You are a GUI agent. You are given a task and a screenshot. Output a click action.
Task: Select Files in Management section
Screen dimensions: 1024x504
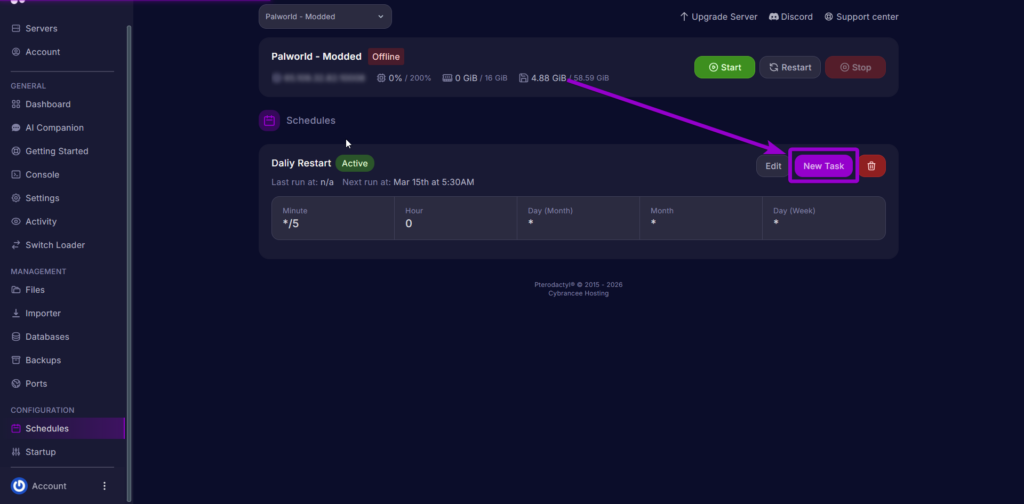(x=35, y=290)
